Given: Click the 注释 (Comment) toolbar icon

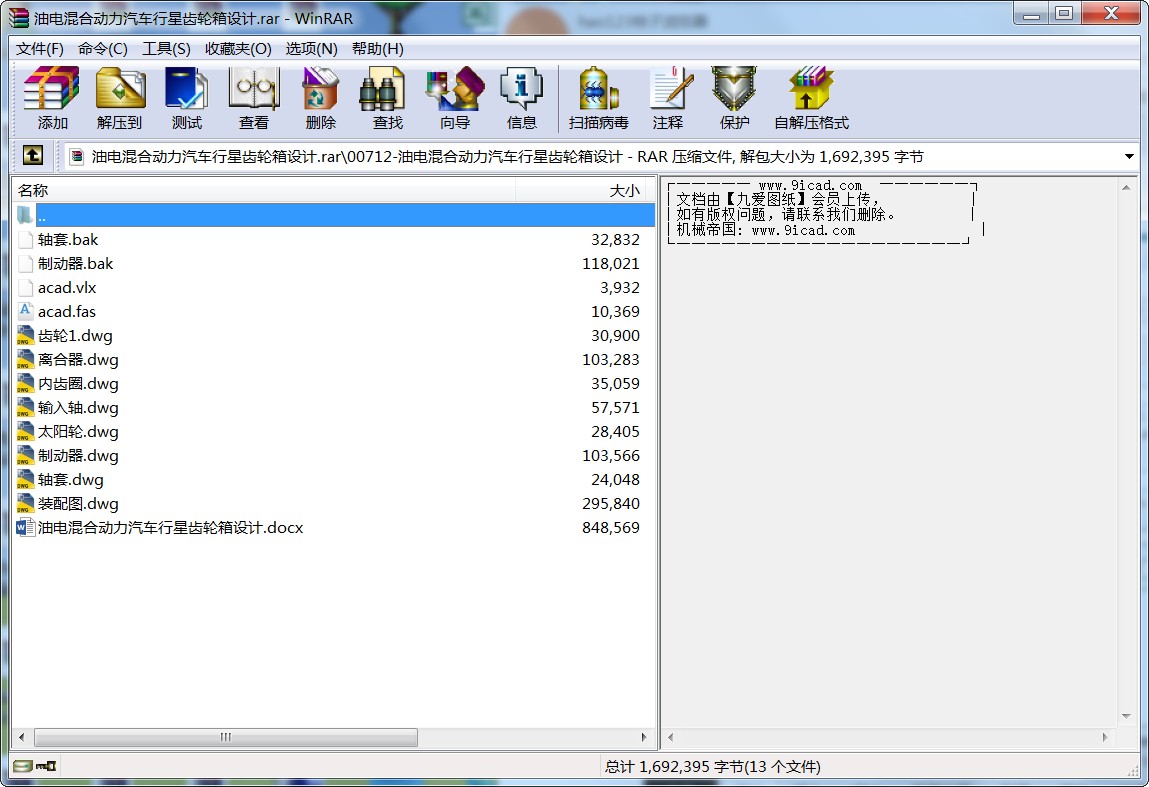Looking at the screenshot, I should click(x=670, y=89).
